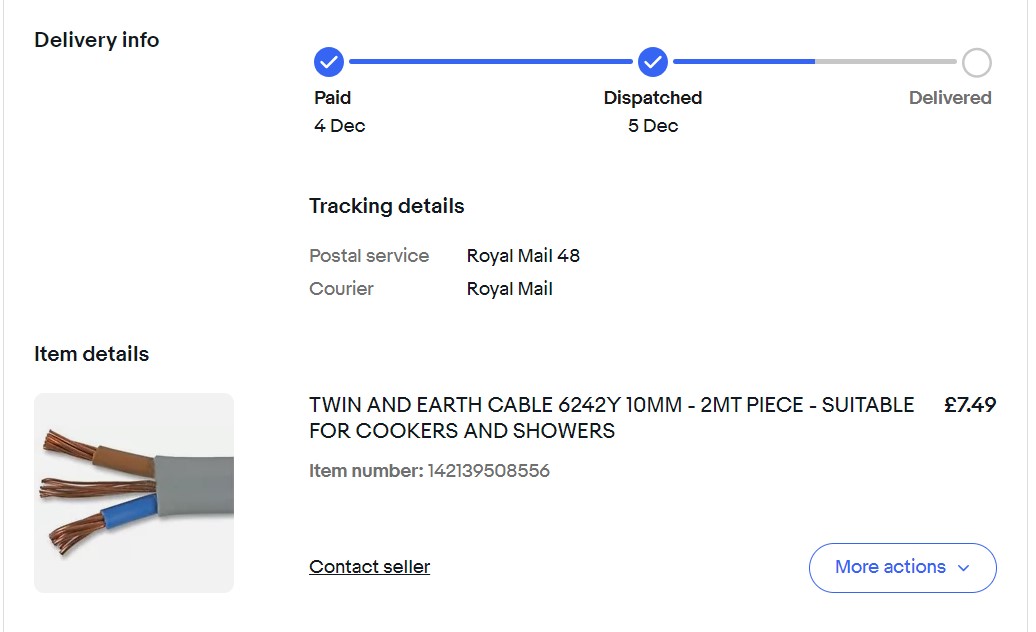Click the 5 Dec dispatched date
Viewport: 1036px width, 632px height.
pyautogui.click(x=653, y=126)
